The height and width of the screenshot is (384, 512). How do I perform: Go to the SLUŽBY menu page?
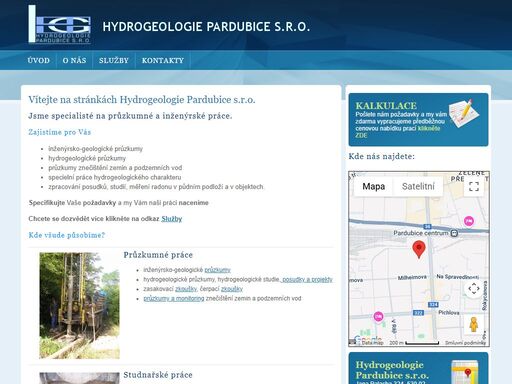coord(114,60)
